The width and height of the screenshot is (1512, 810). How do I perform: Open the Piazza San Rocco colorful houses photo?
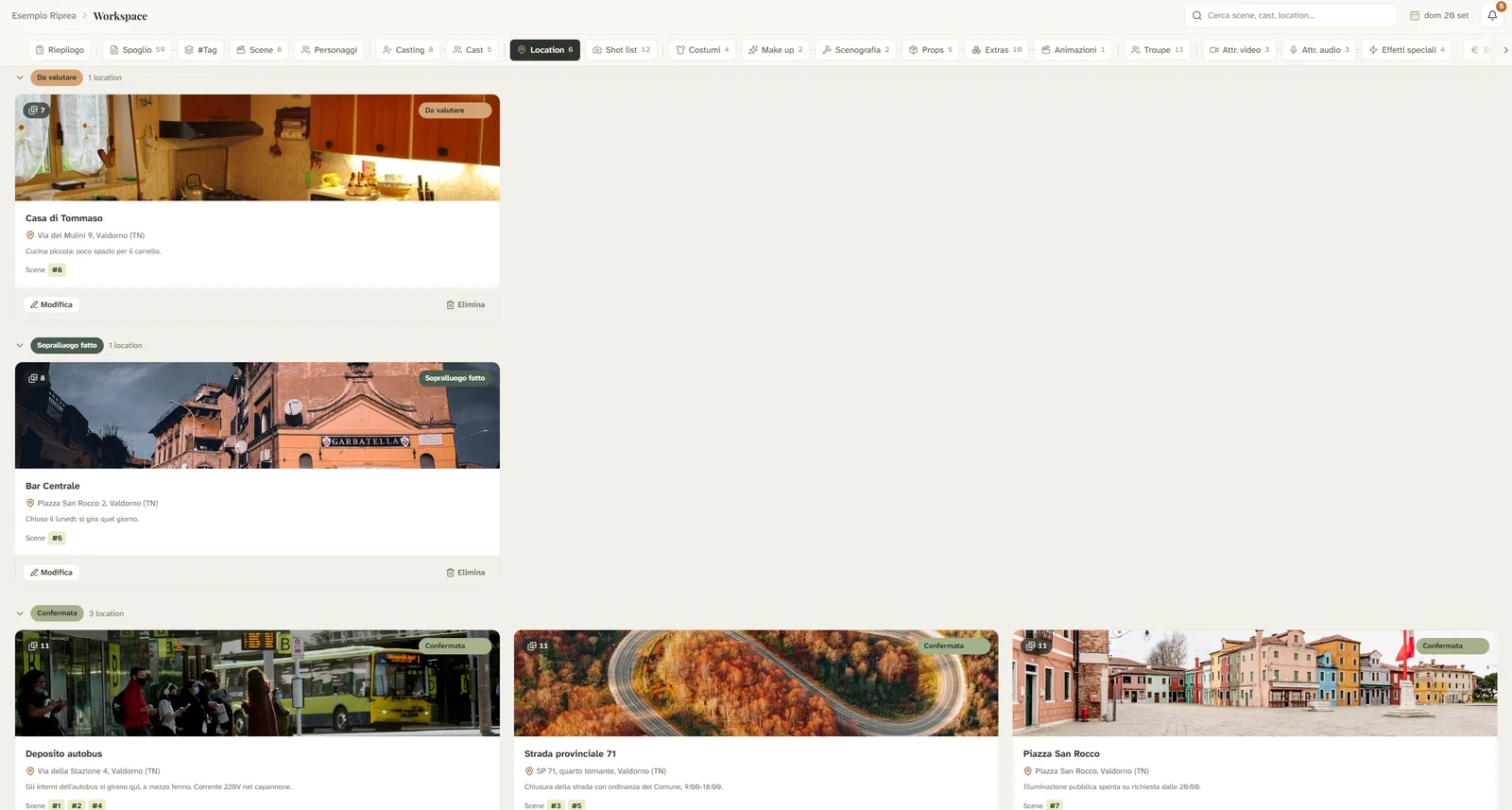pyautogui.click(x=1255, y=683)
